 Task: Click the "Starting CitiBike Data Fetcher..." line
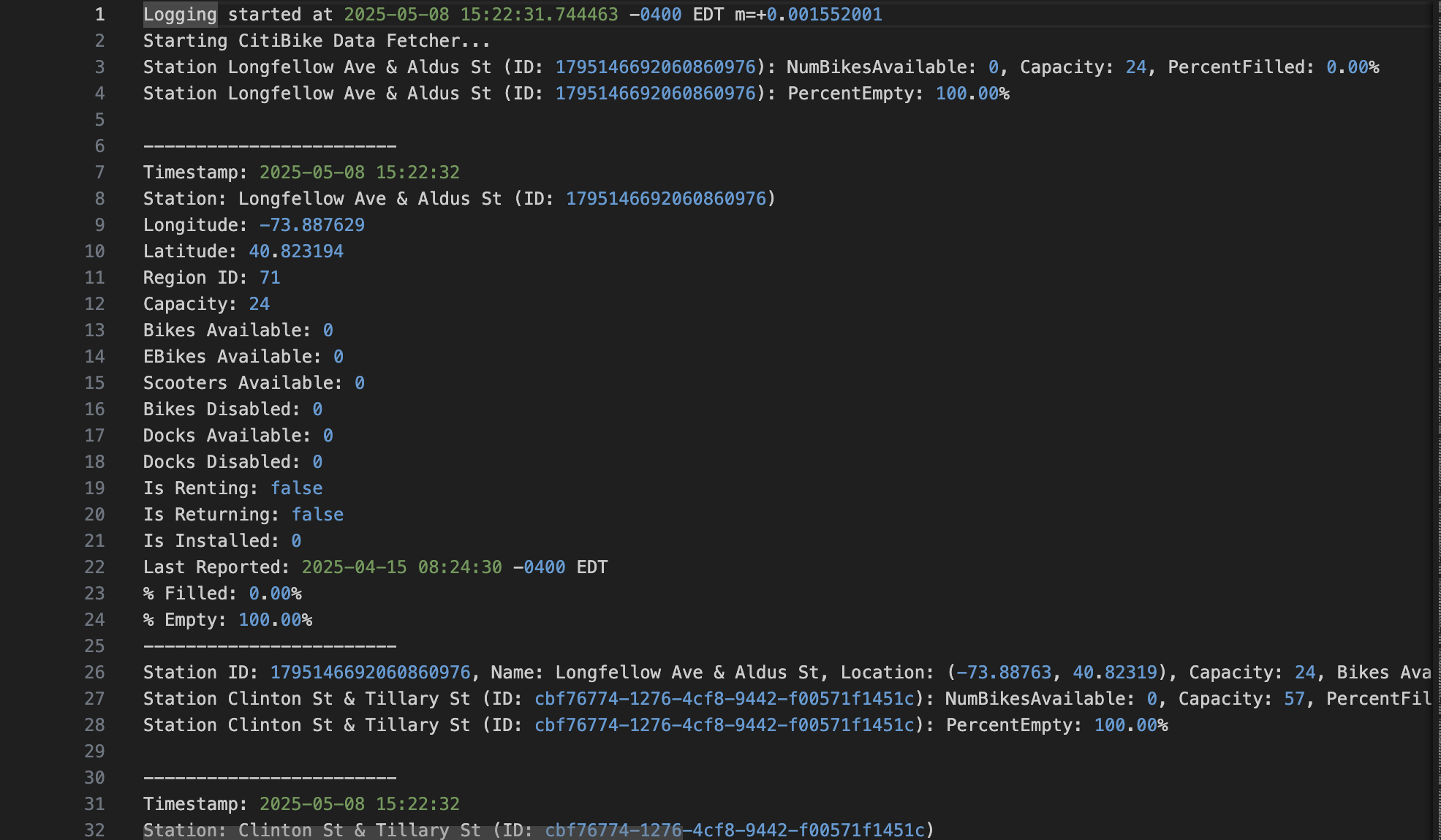[x=316, y=41]
